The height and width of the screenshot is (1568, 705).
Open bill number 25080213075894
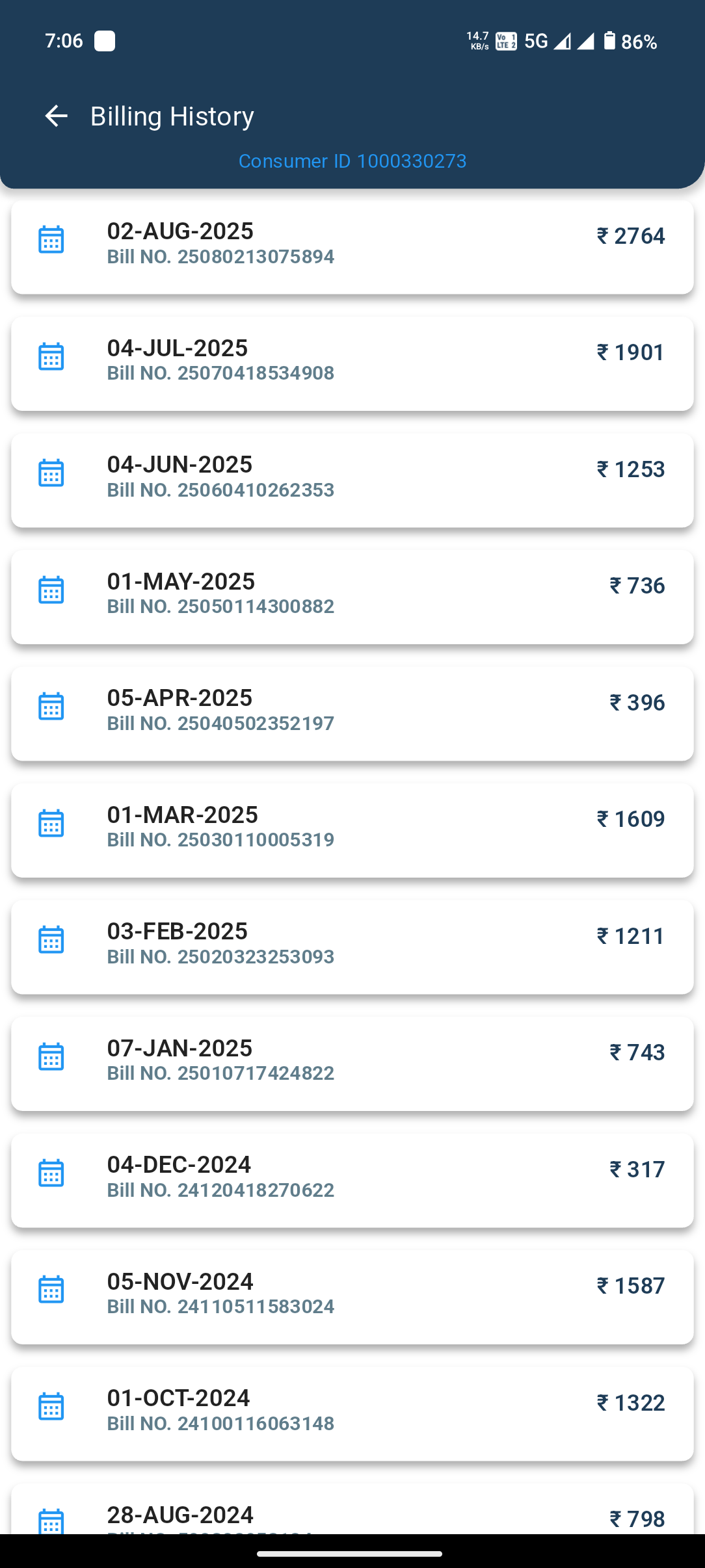point(220,257)
